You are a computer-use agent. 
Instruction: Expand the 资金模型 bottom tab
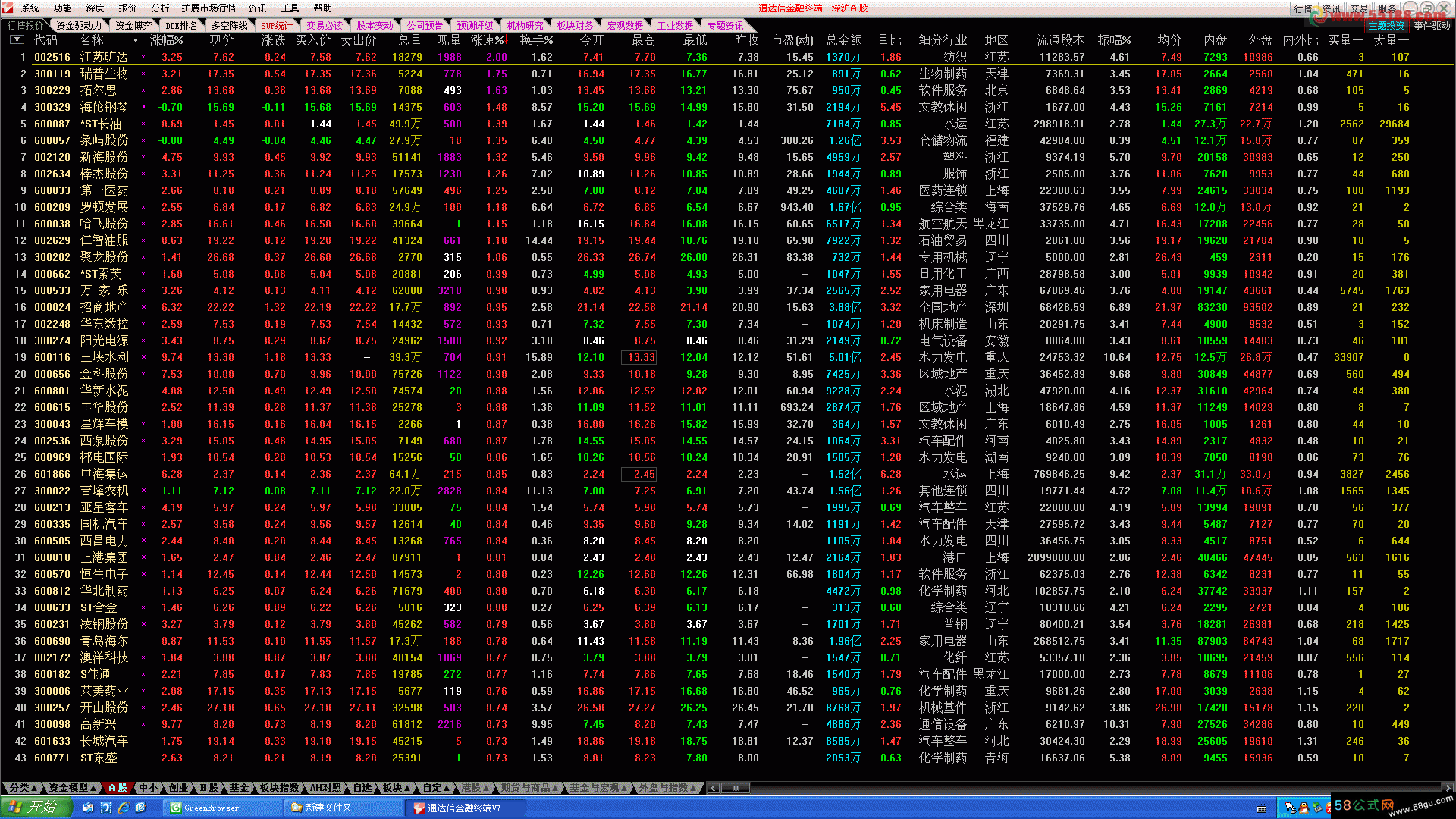click(72, 788)
